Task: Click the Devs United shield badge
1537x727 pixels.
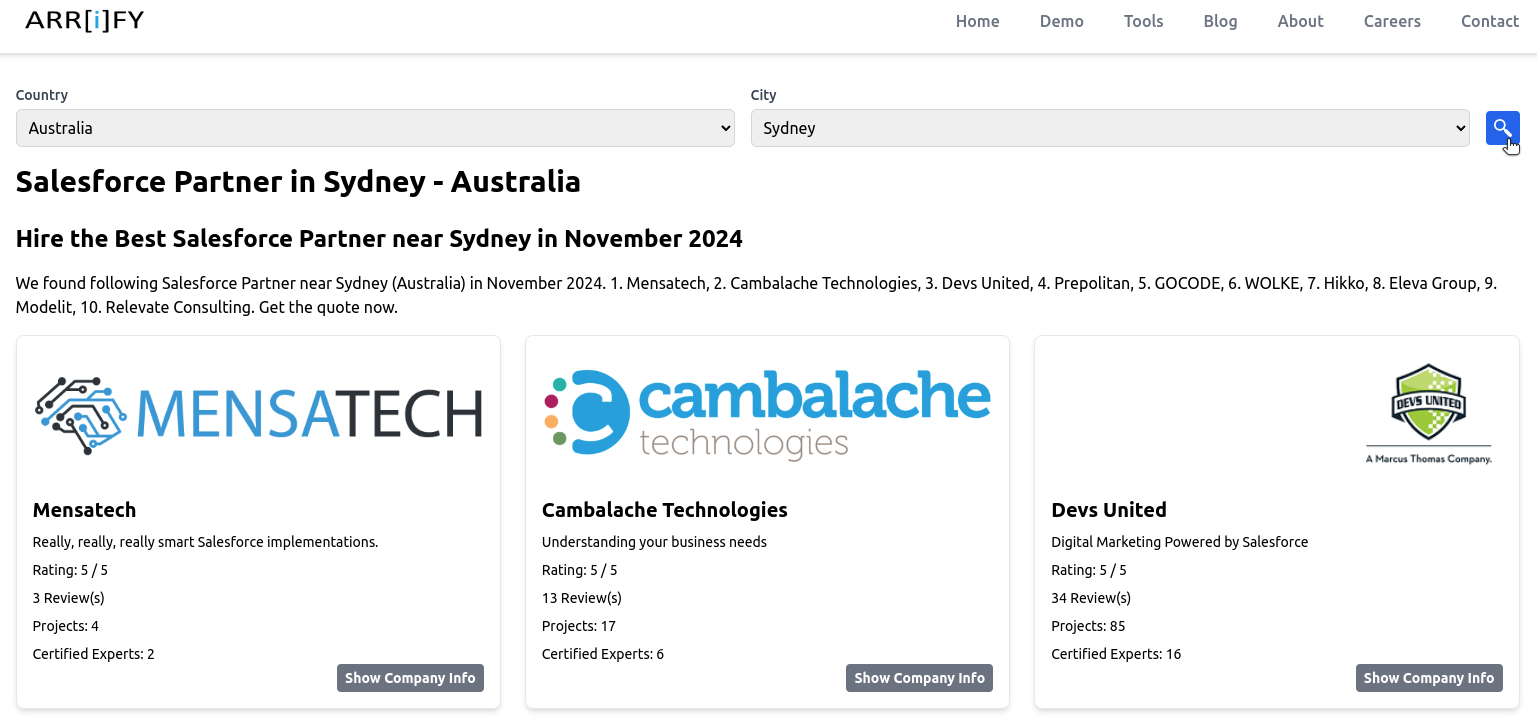Action: tap(1428, 405)
